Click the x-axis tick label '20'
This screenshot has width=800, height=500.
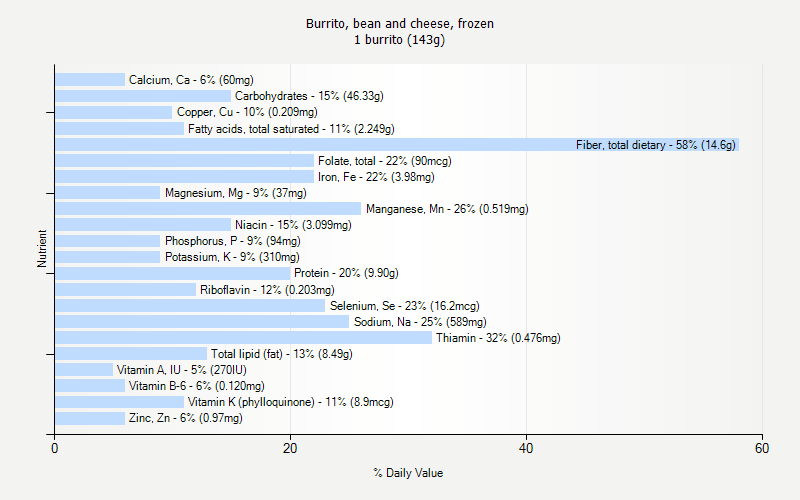pos(290,448)
